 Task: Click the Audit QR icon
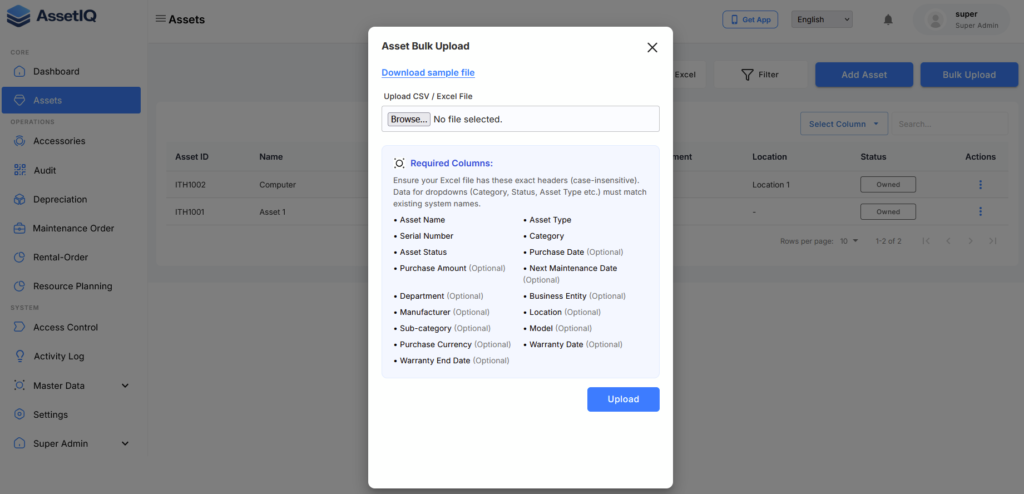click(x=20, y=170)
